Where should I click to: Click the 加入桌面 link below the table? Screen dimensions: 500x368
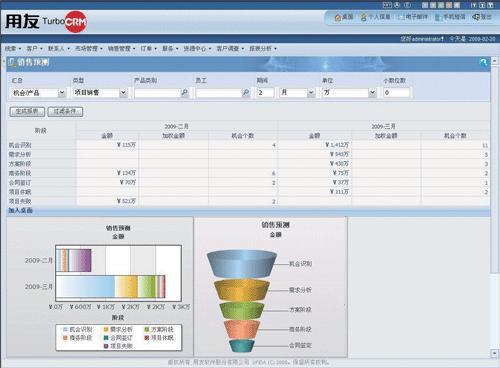pos(20,210)
